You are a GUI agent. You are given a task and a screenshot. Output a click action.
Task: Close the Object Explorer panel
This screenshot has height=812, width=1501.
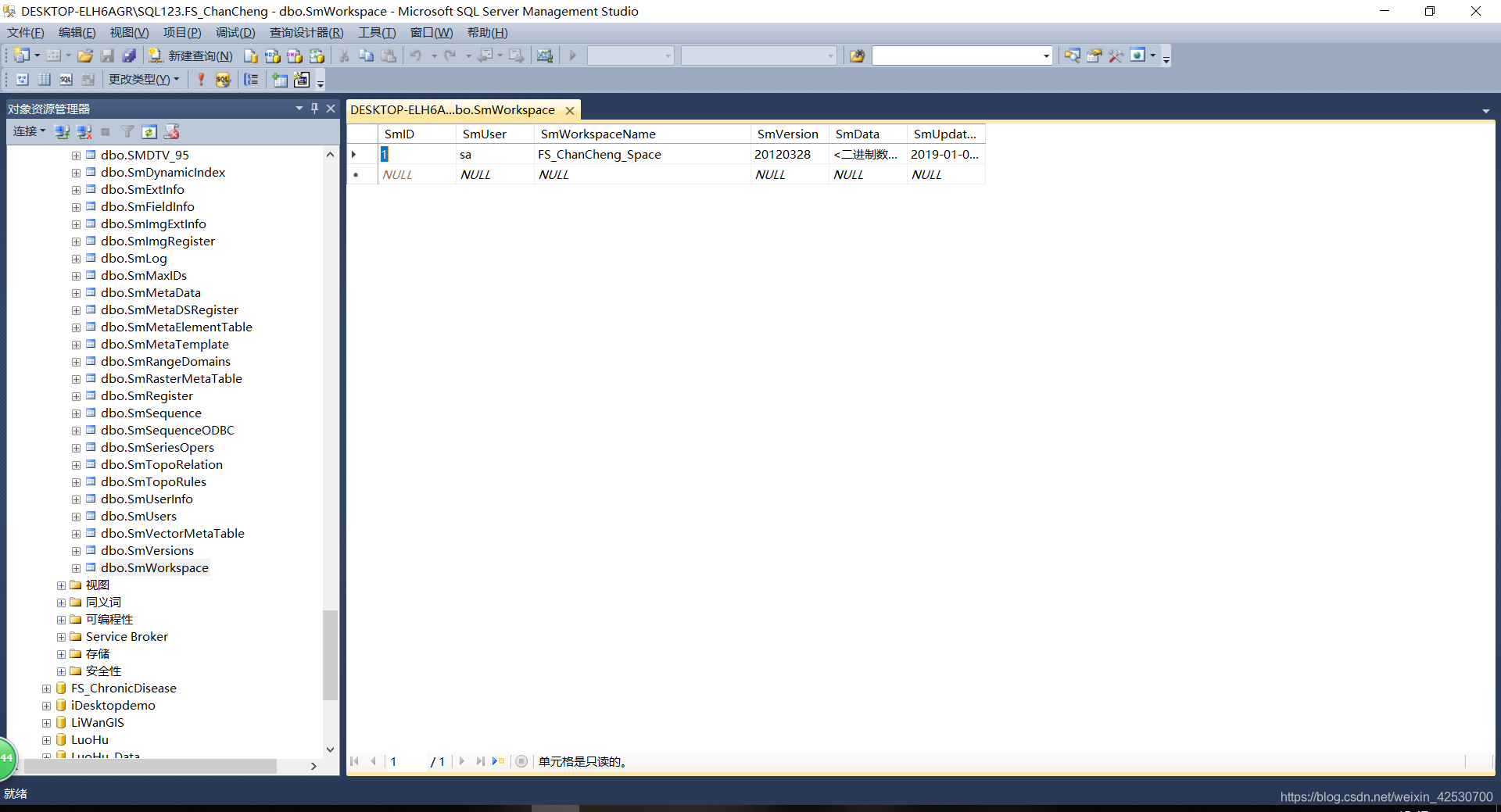[x=331, y=109]
